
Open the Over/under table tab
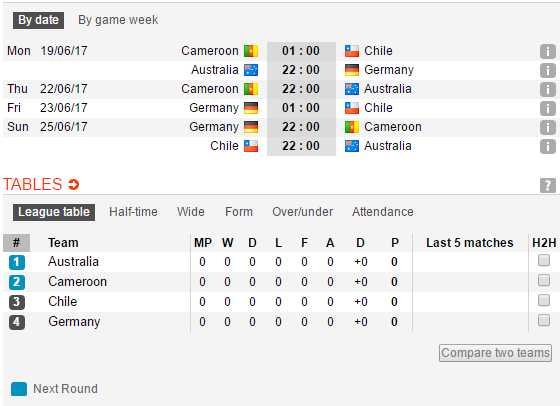click(x=302, y=212)
